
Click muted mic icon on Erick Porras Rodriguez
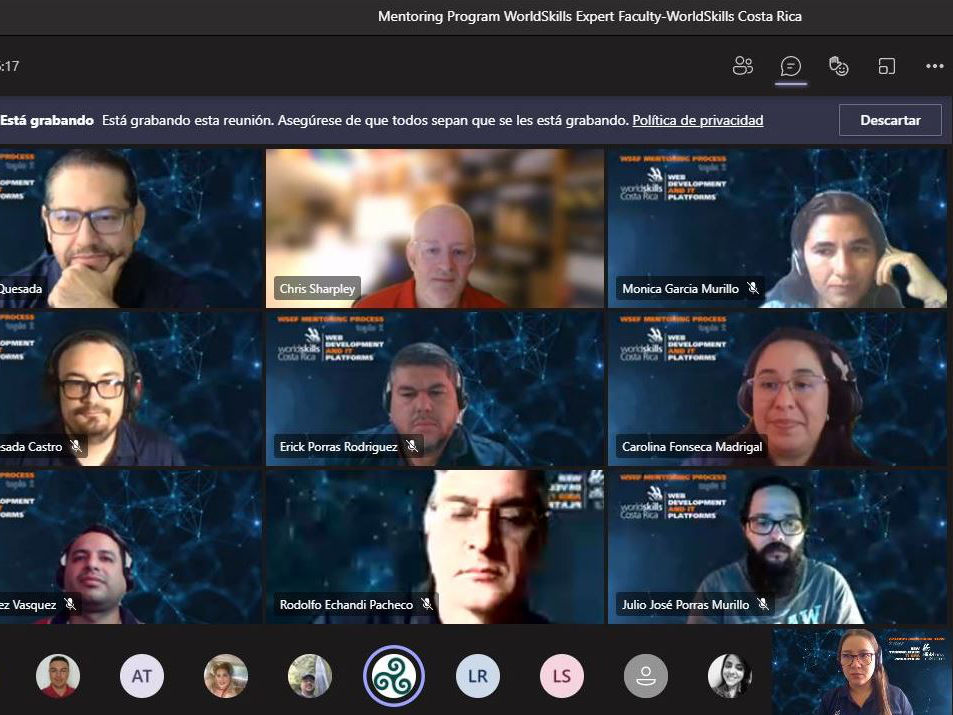[x=411, y=447]
